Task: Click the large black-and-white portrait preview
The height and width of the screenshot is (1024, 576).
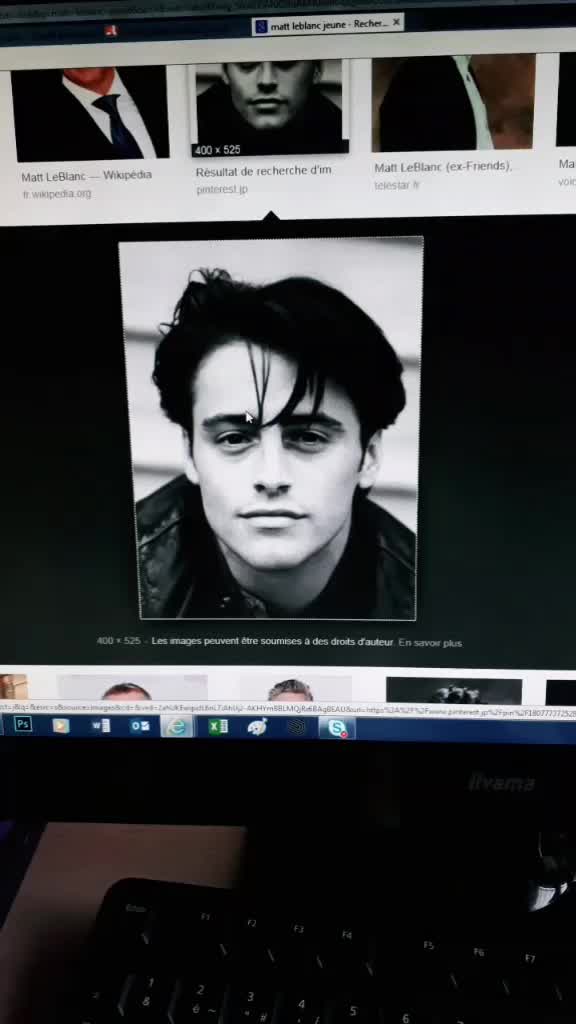Action: 273,428
